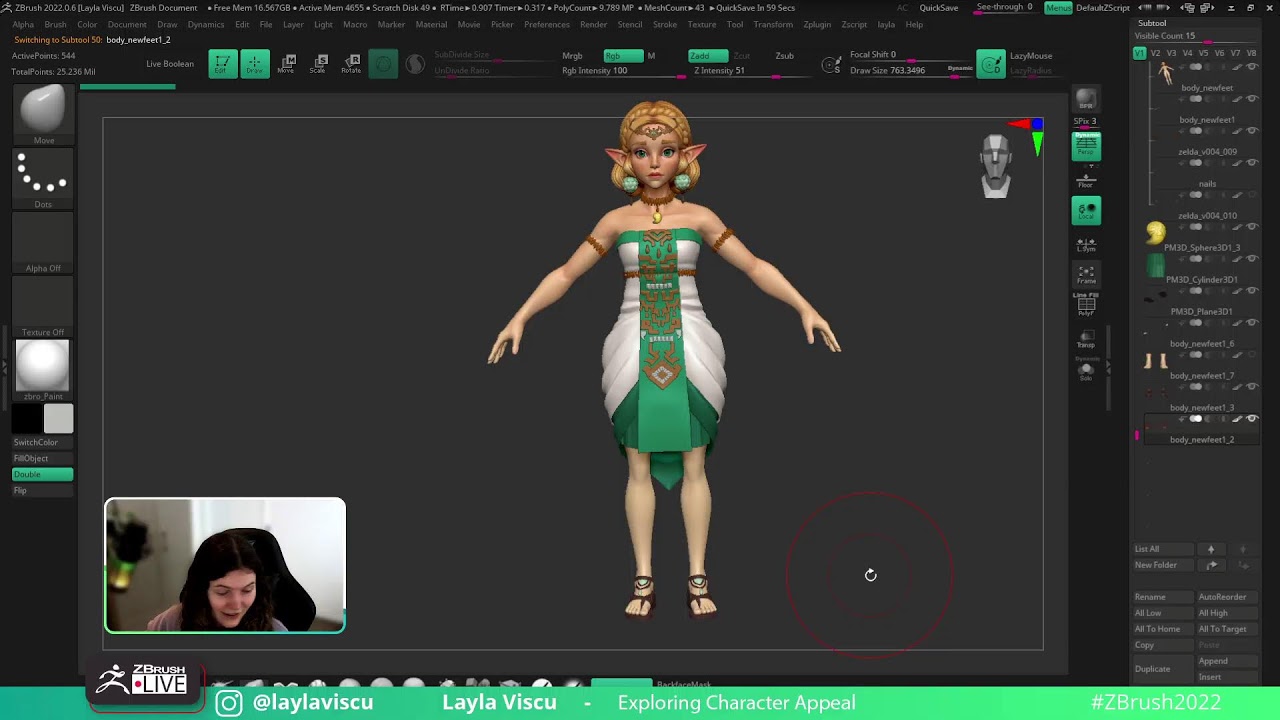Activate the Draw mode button

point(255,64)
